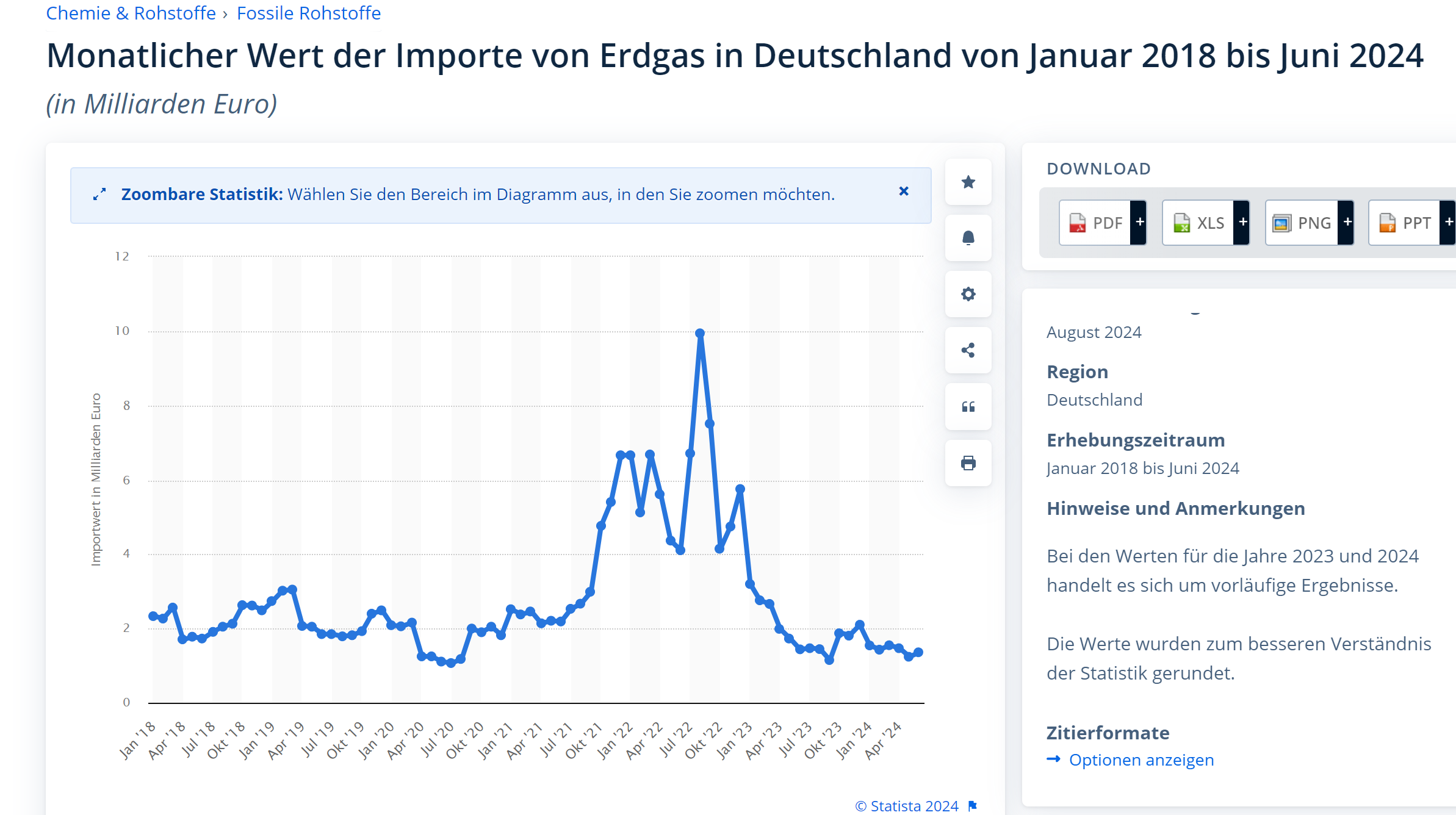1456x815 pixels.
Task: Open Fossile Rohstoffe breadcrumb link
Action: (x=308, y=13)
